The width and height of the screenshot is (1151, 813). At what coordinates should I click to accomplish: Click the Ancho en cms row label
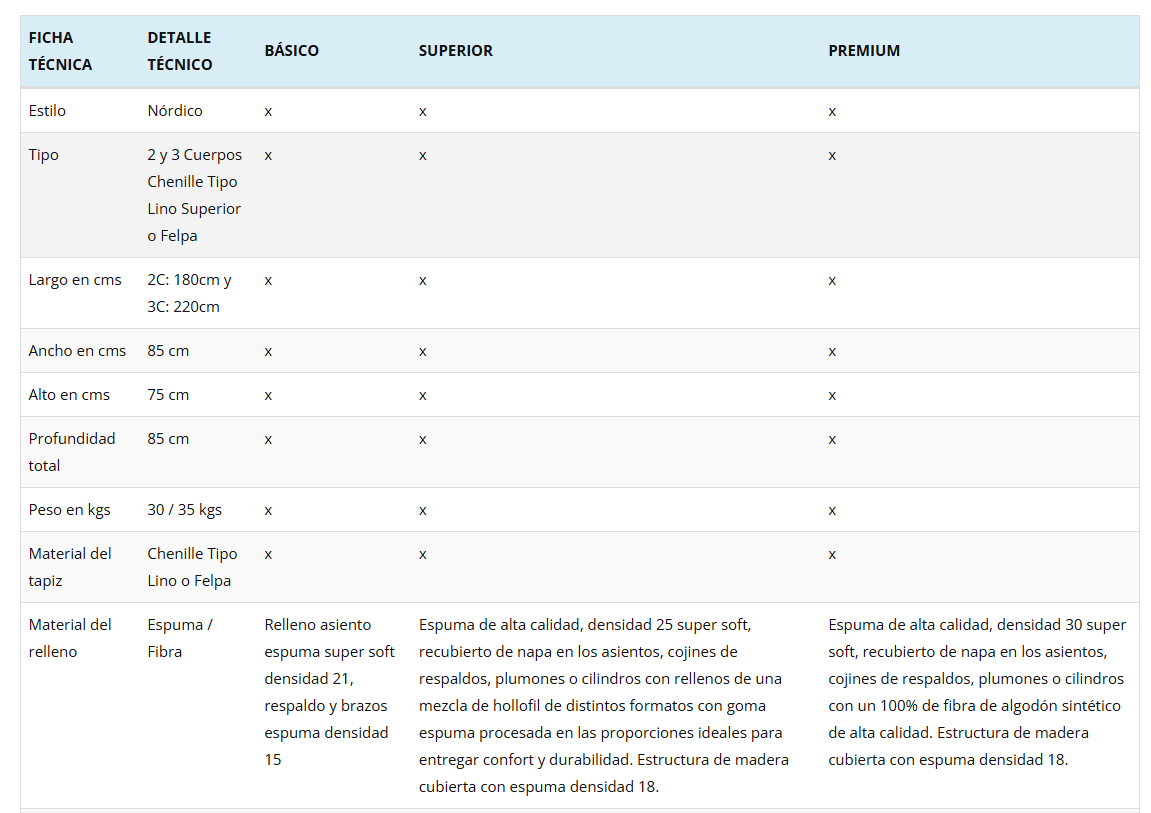point(77,351)
